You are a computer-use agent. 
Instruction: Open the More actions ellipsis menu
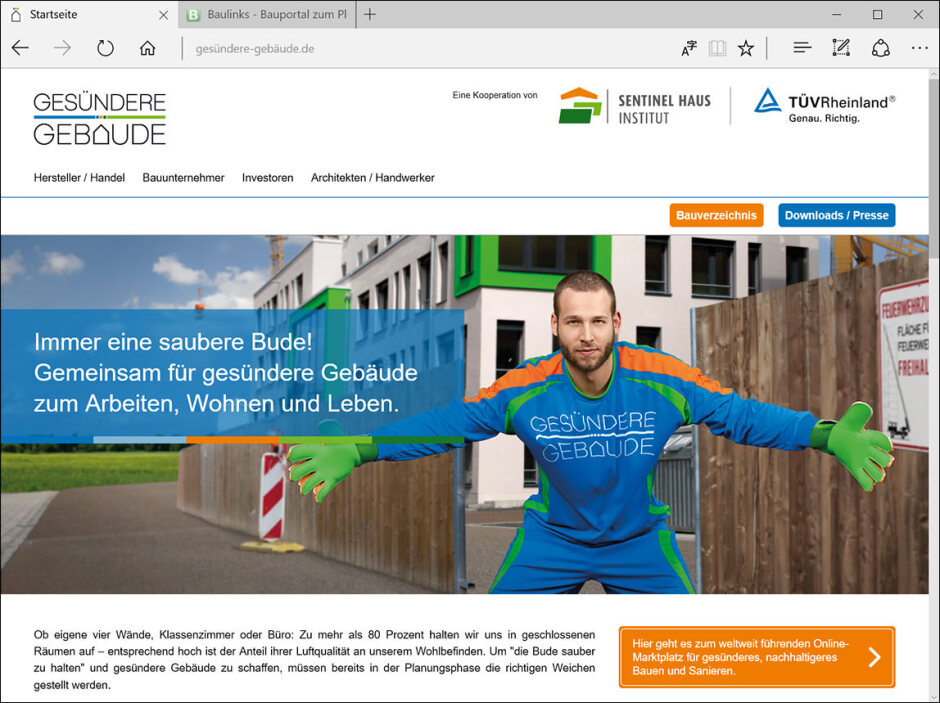click(x=919, y=48)
